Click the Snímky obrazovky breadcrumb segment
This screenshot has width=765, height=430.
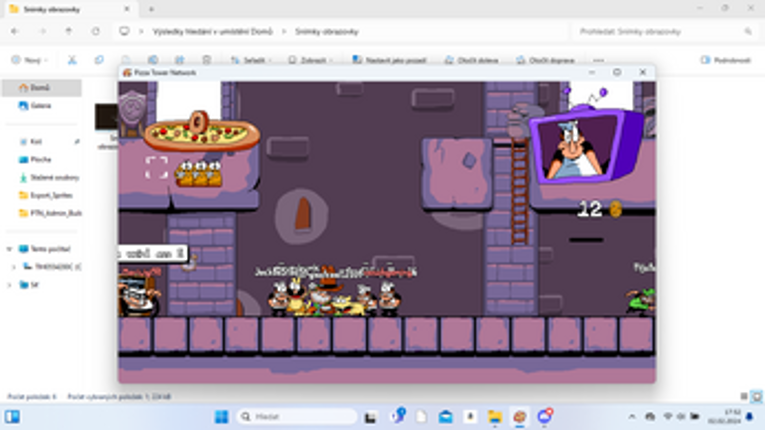326,31
